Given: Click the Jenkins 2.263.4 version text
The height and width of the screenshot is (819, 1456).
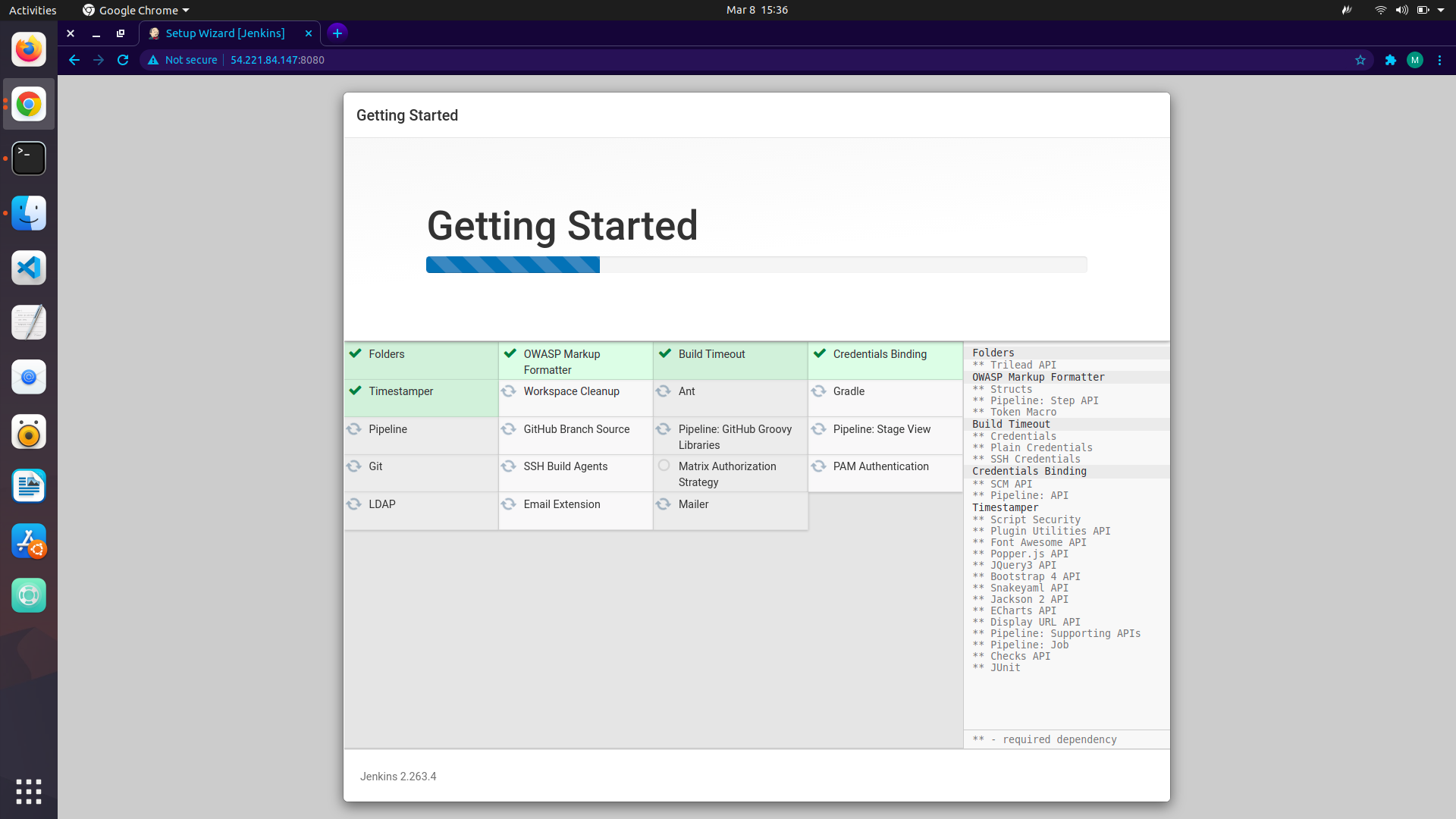Looking at the screenshot, I should pyautogui.click(x=398, y=777).
